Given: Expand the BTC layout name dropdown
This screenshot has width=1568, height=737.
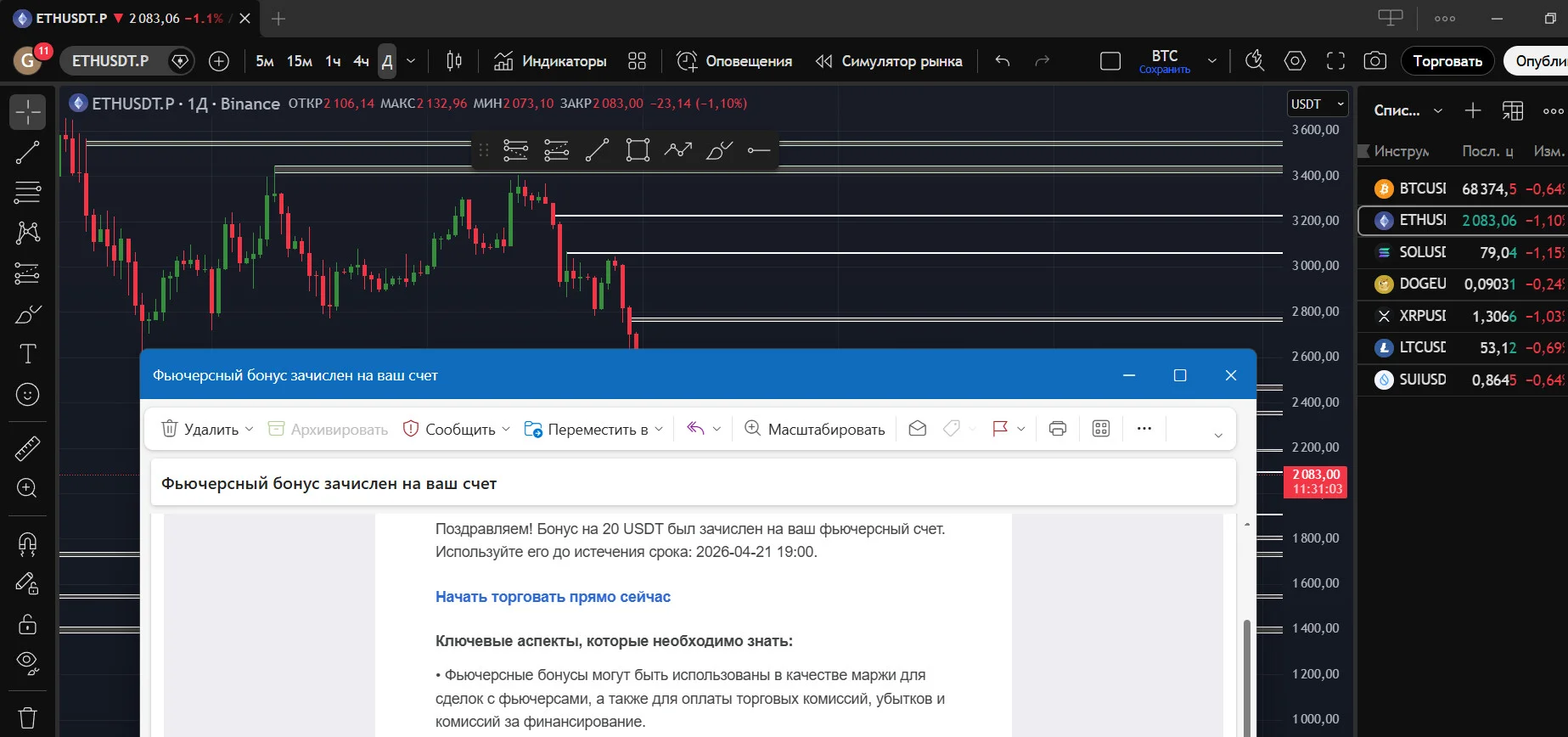Looking at the screenshot, I should click(x=1212, y=61).
